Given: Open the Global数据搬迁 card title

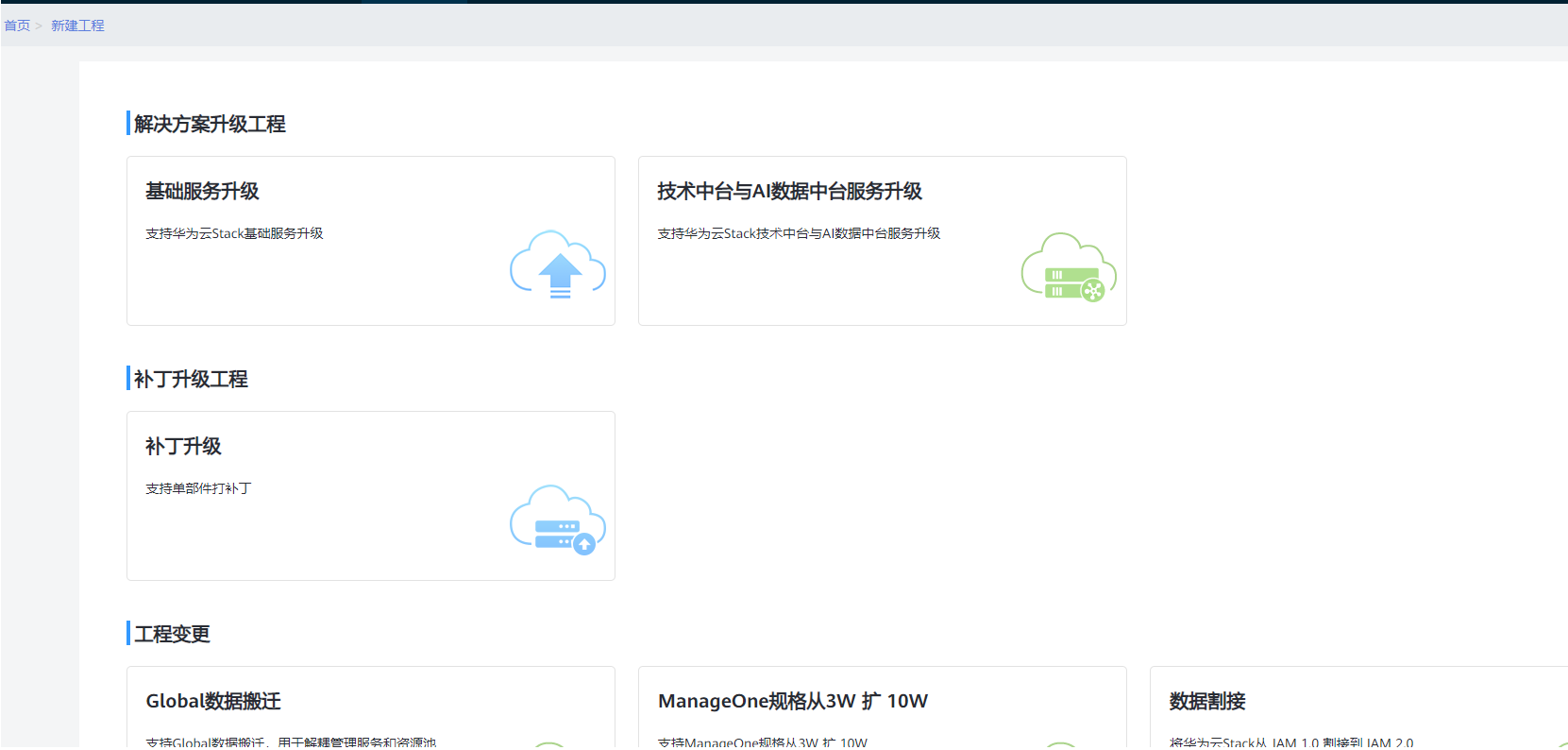Looking at the screenshot, I should (213, 701).
